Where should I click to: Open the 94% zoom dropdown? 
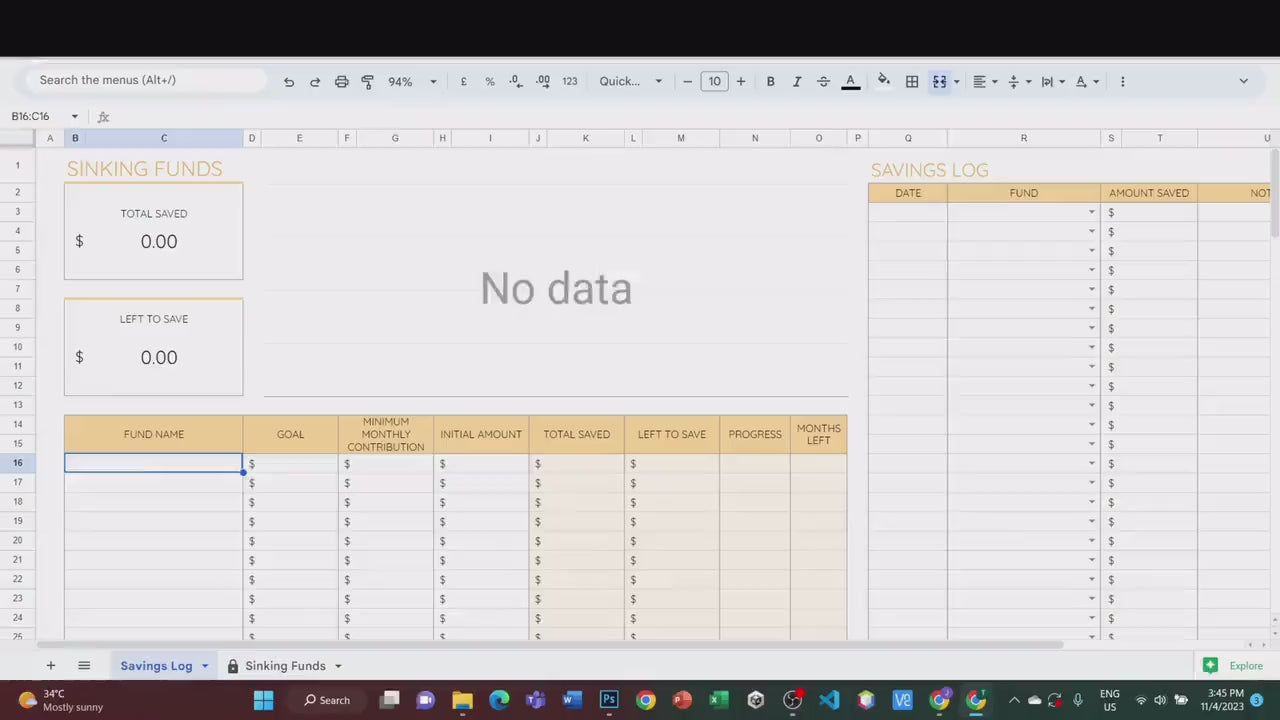(x=412, y=82)
